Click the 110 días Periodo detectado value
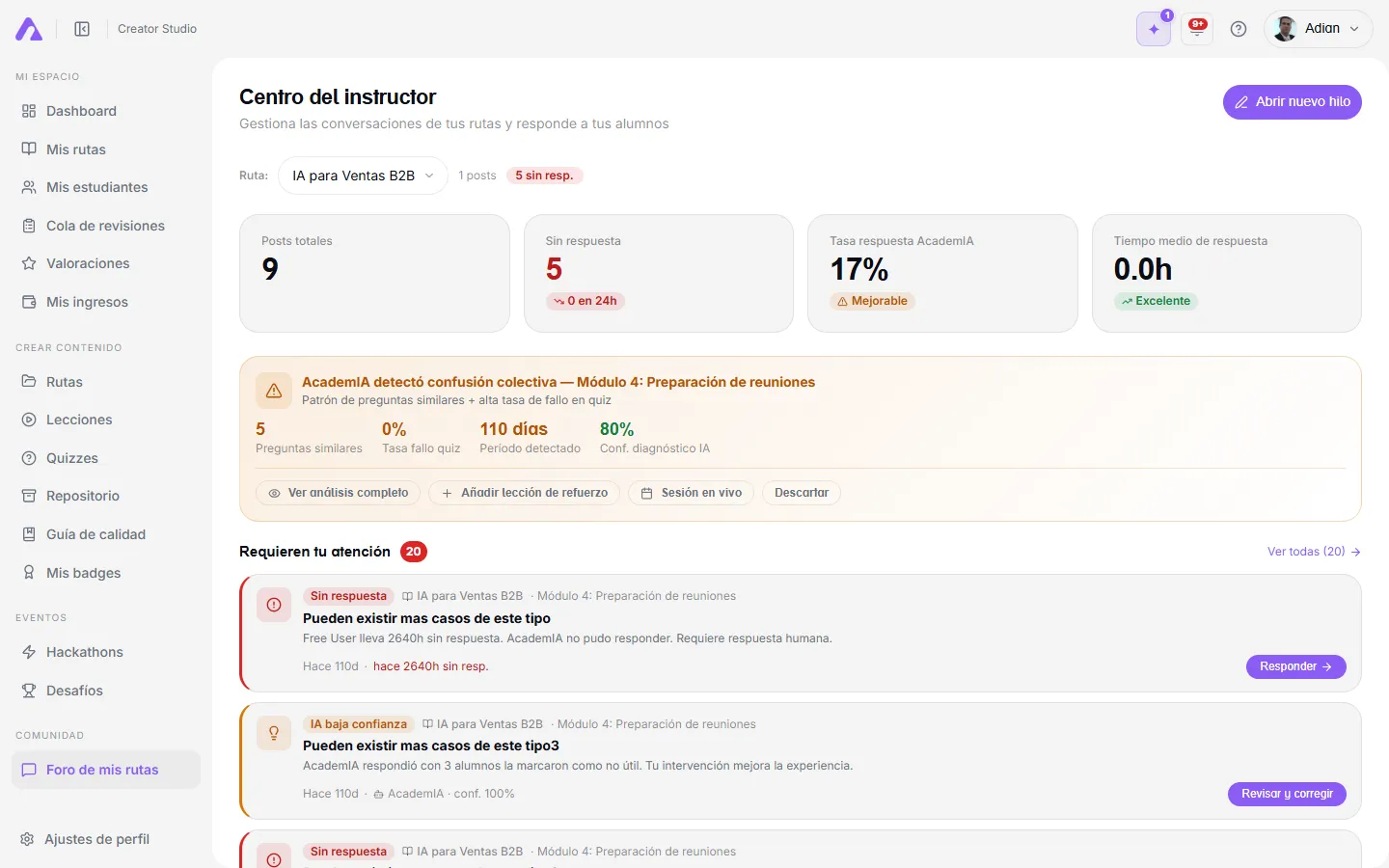The height and width of the screenshot is (868, 1389). [514, 429]
